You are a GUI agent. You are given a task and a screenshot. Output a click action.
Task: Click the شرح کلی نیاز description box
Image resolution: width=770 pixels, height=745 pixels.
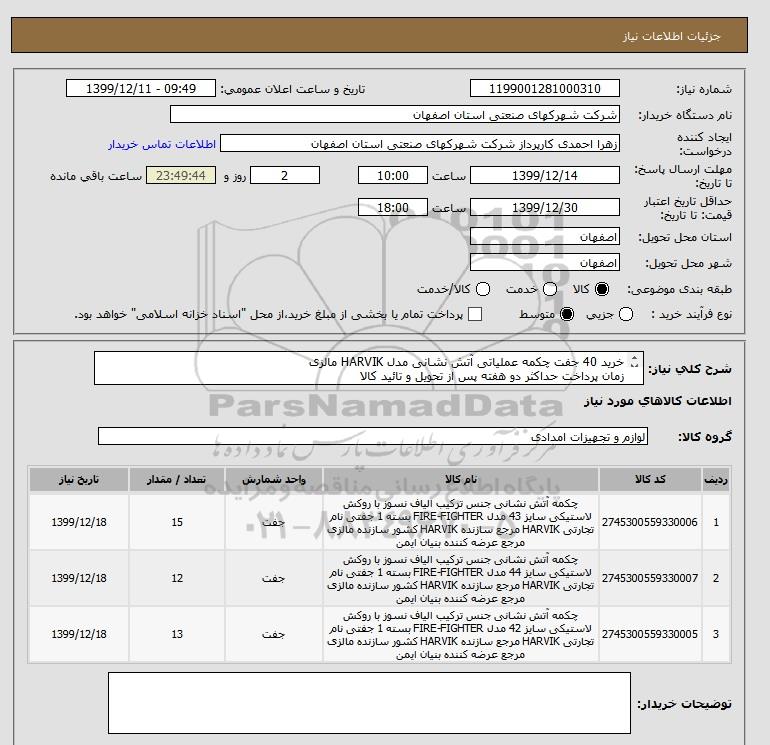click(369, 368)
